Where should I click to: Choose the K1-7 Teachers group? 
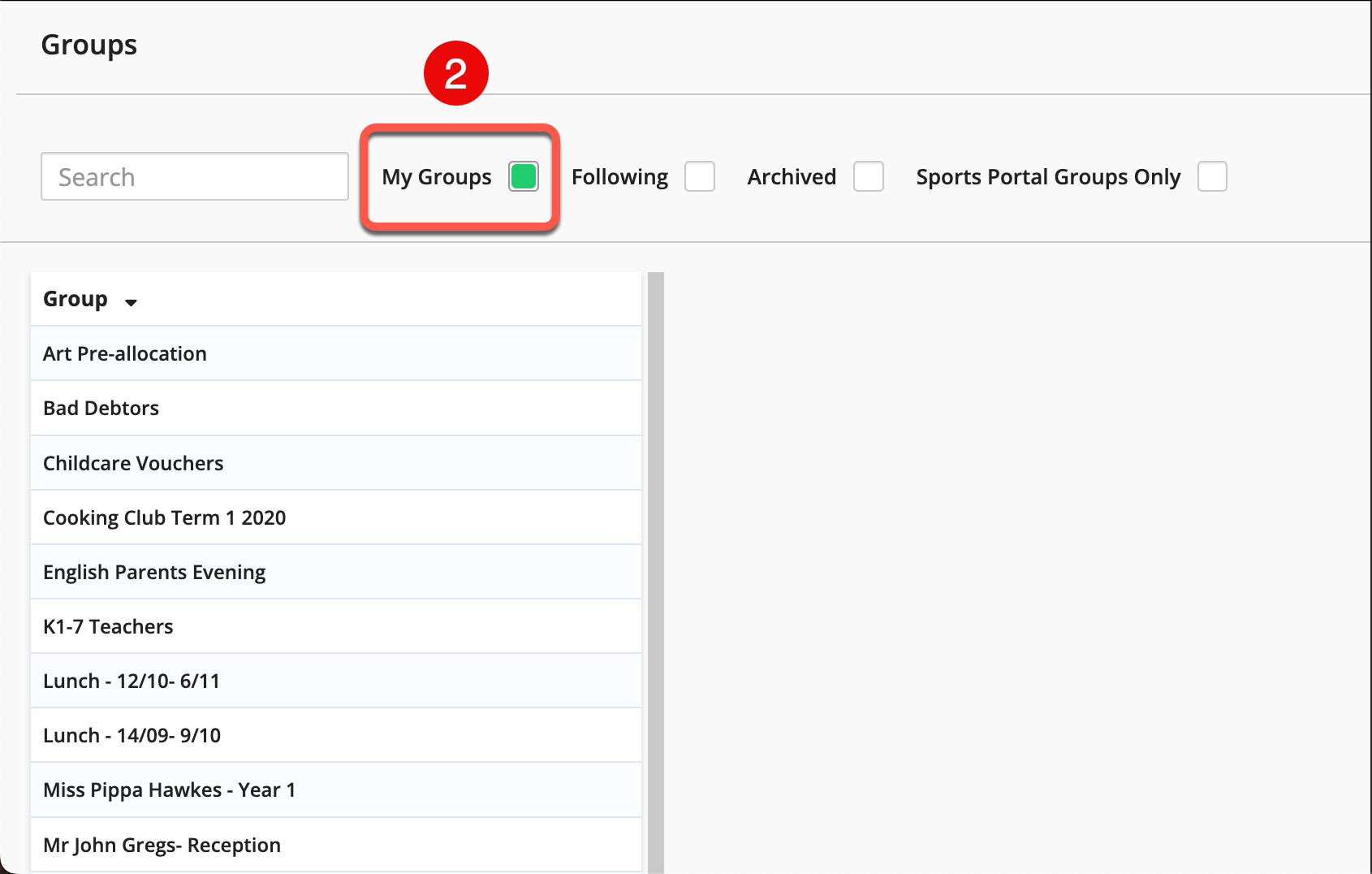point(108,626)
